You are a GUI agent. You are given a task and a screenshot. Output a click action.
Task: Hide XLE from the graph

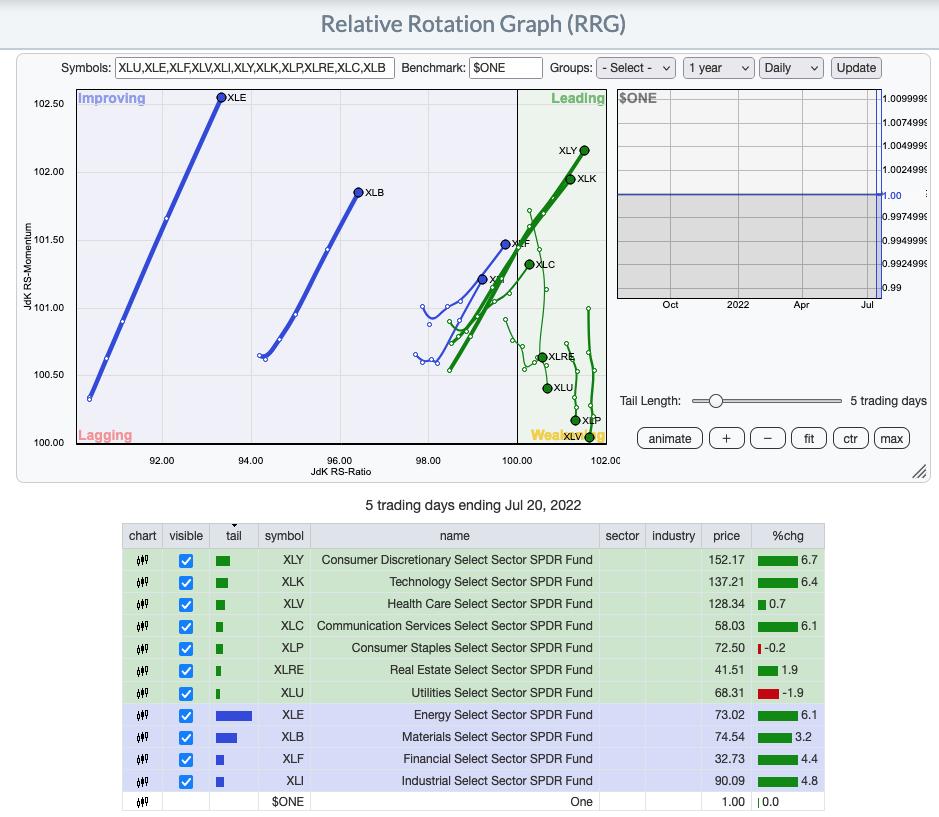pyautogui.click(x=186, y=716)
